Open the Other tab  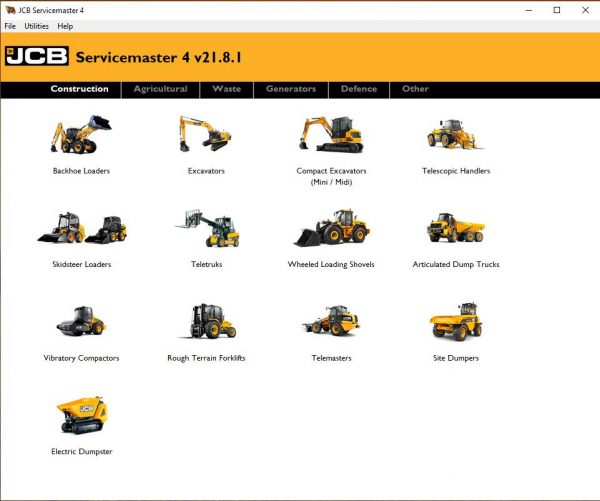[x=415, y=89]
